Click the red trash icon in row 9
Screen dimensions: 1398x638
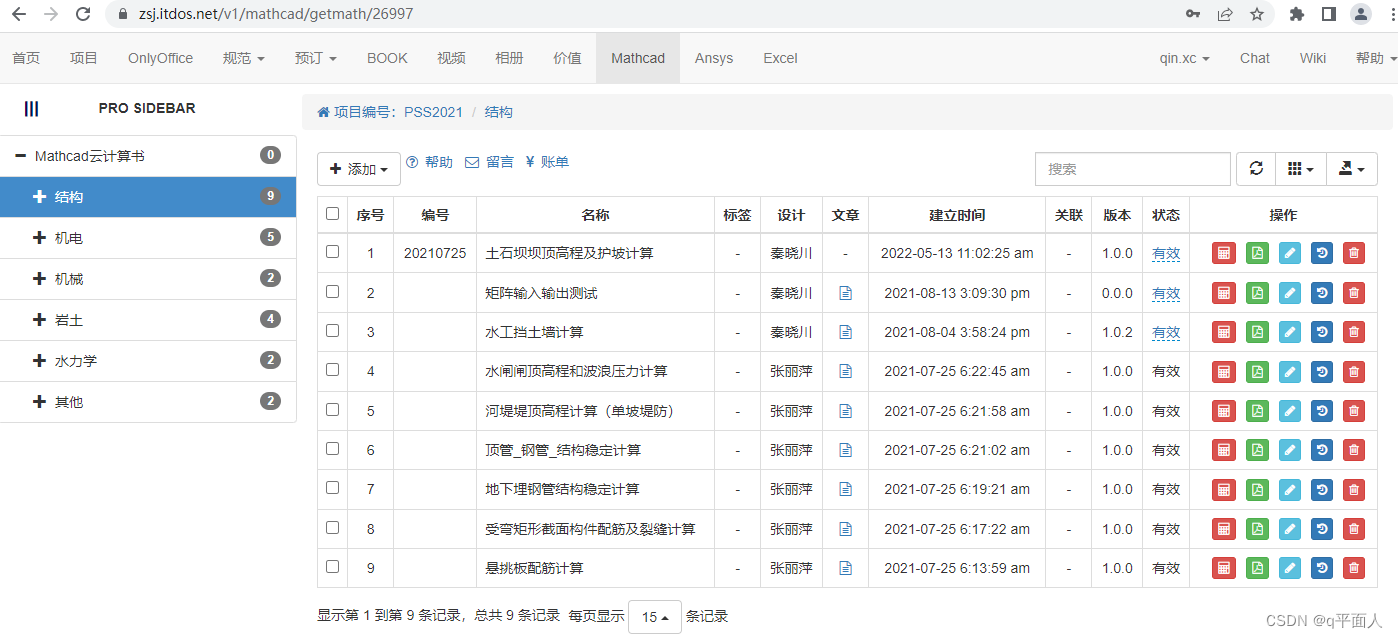point(1354,568)
